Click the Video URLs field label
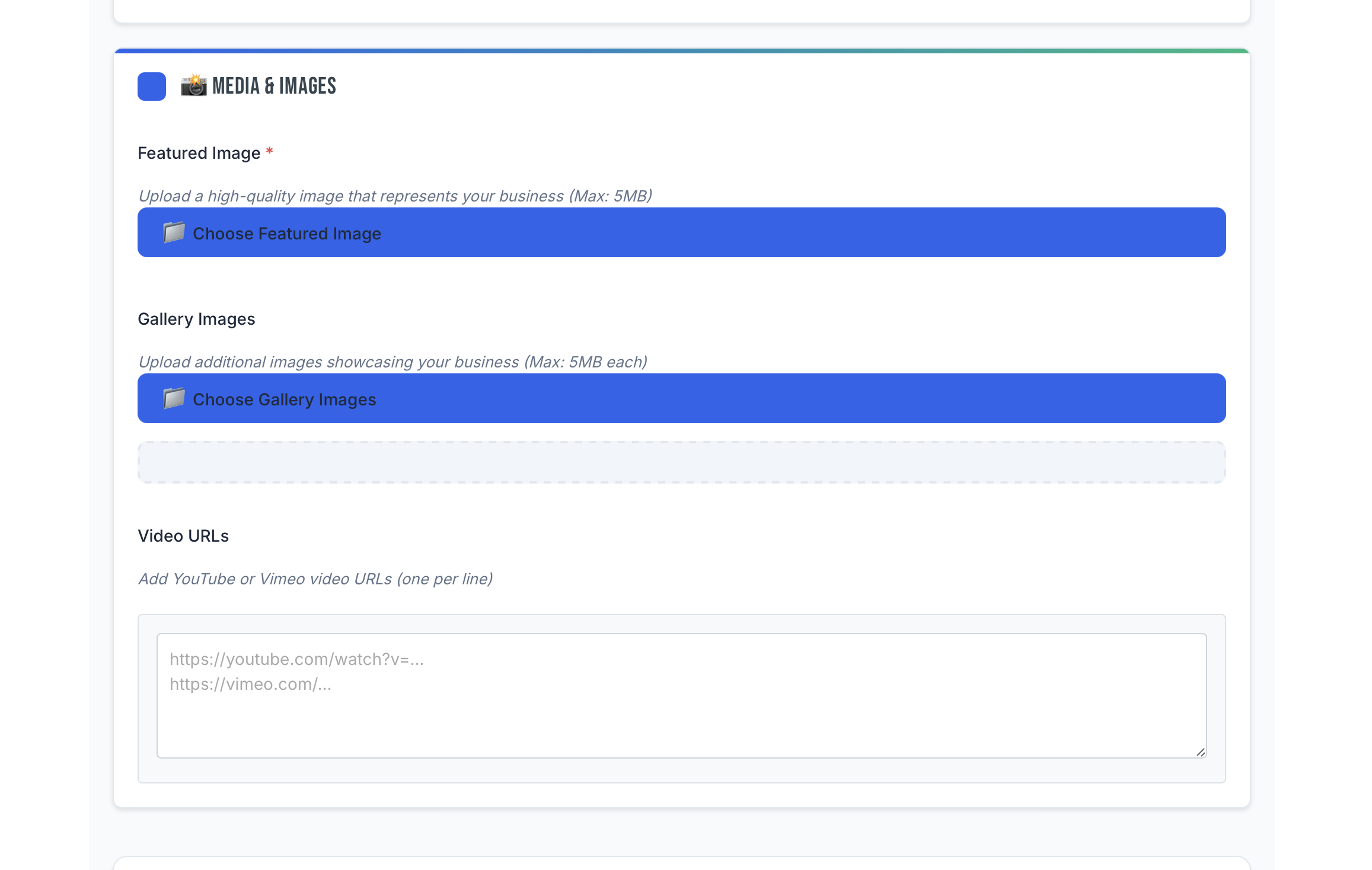The height and width of the screenshot is (870, 1372). pyautogui.click(x=183, y=536)
